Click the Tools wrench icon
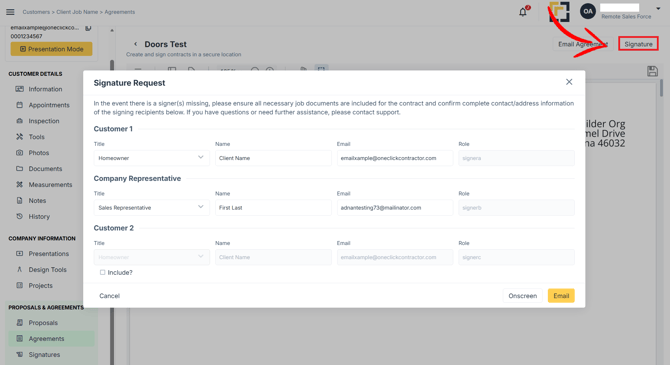 [x=20, y=137]
